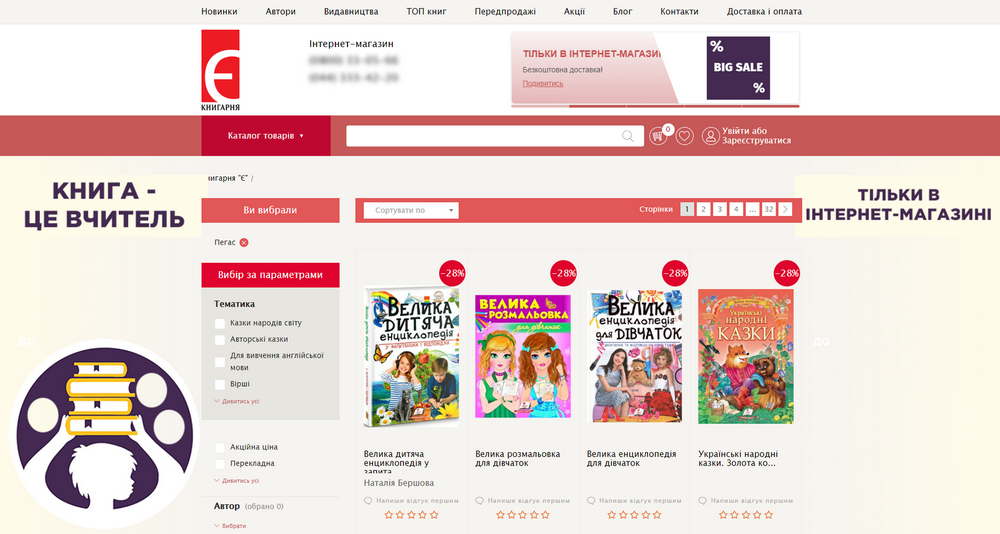Expand the Каталог товарів menu
Image resolution: width=1000 pixels, height=534 pixels.
click(265, 136)
